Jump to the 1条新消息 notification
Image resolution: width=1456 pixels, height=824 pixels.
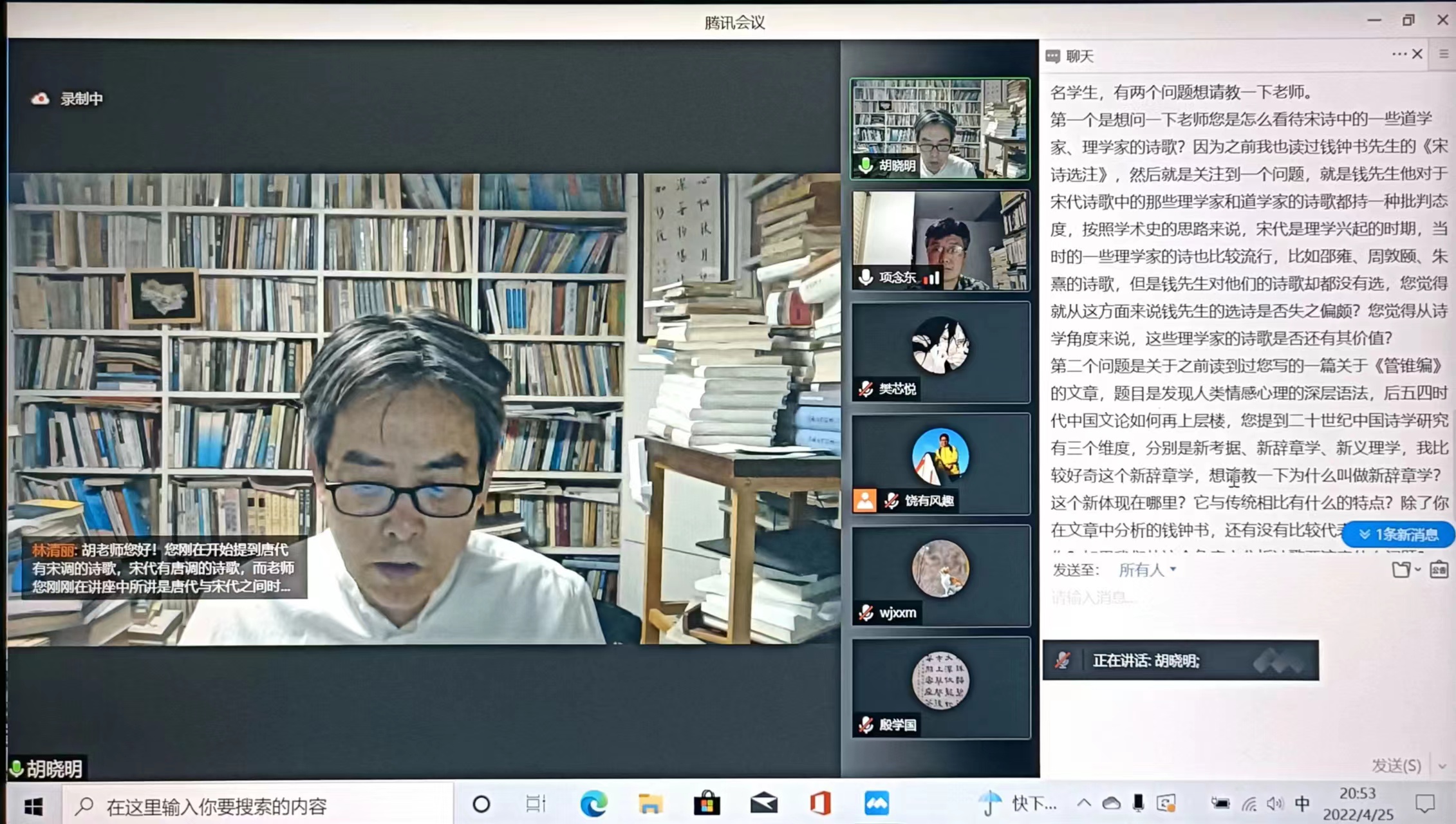[1397, 535]
